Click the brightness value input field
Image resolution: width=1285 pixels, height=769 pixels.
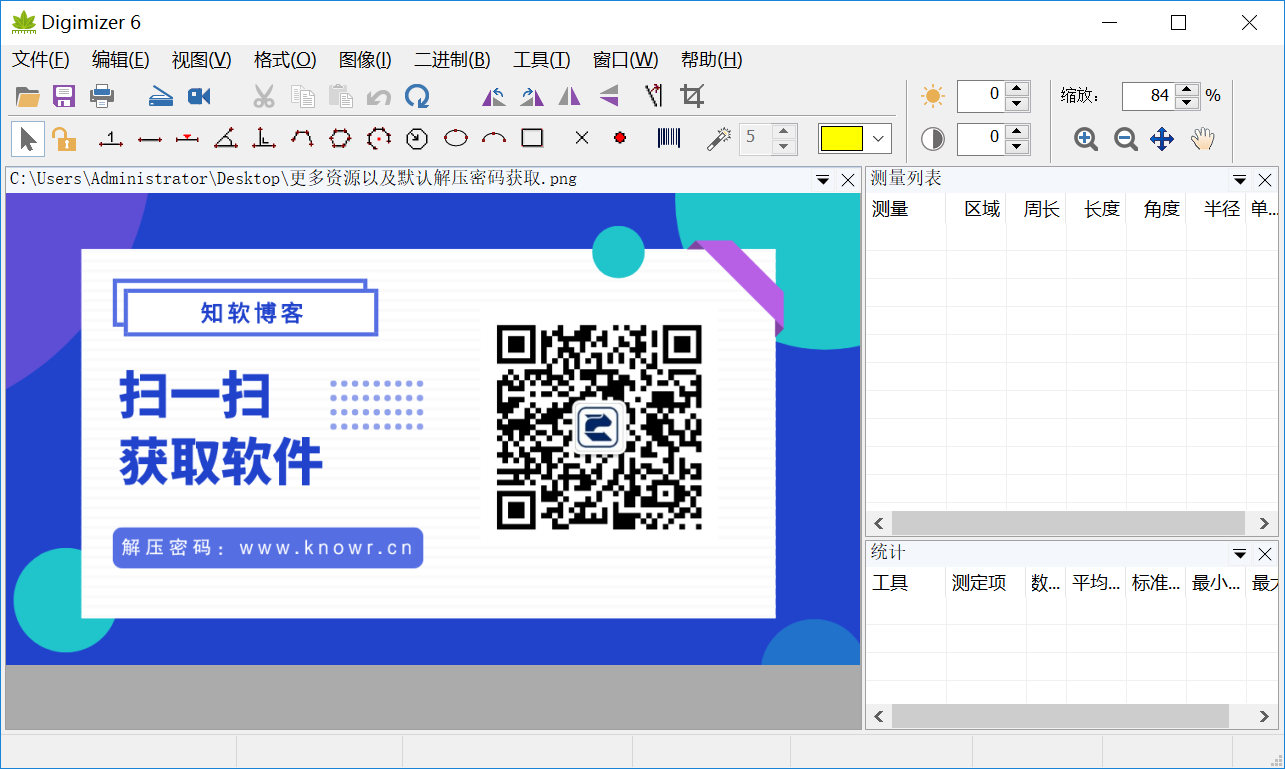[x=981, y=96]
